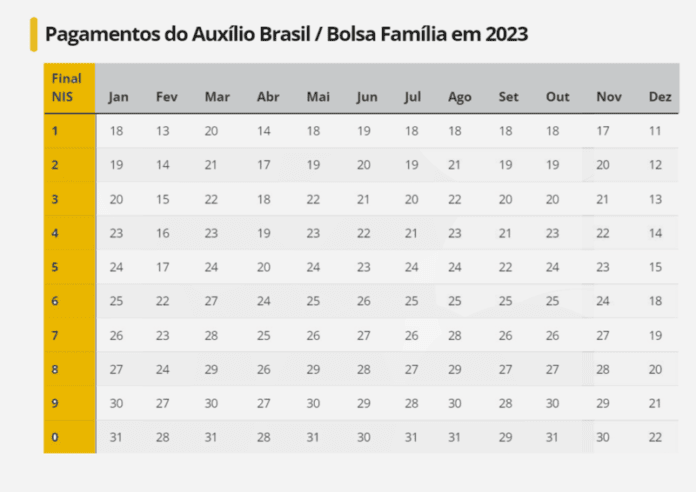Select the Mar date for NIS final 6
696x492 pixels.
[211, 301]
